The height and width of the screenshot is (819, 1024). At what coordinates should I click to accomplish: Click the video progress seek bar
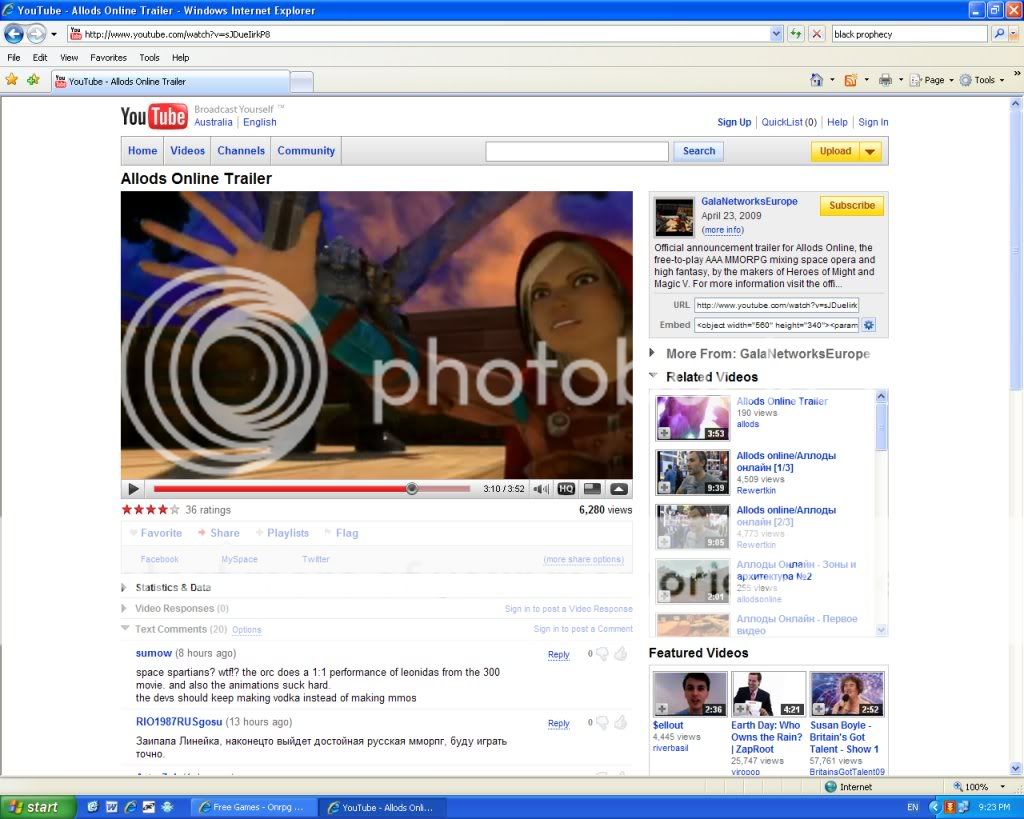pyautogui.click(x=311, y=489)
